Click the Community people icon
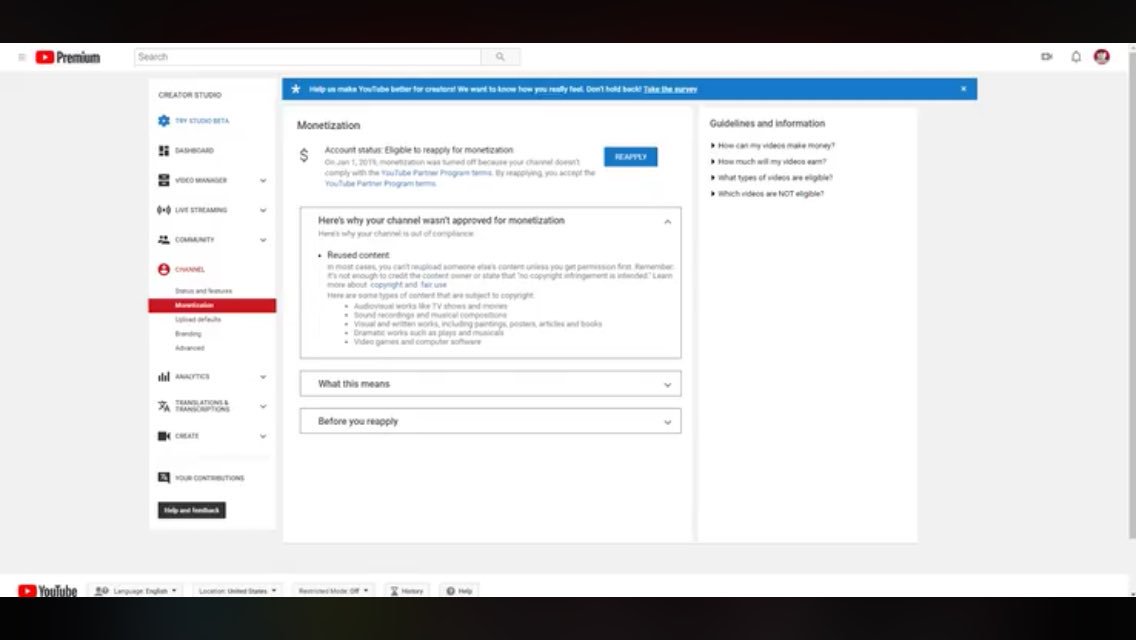 point(164,240)
